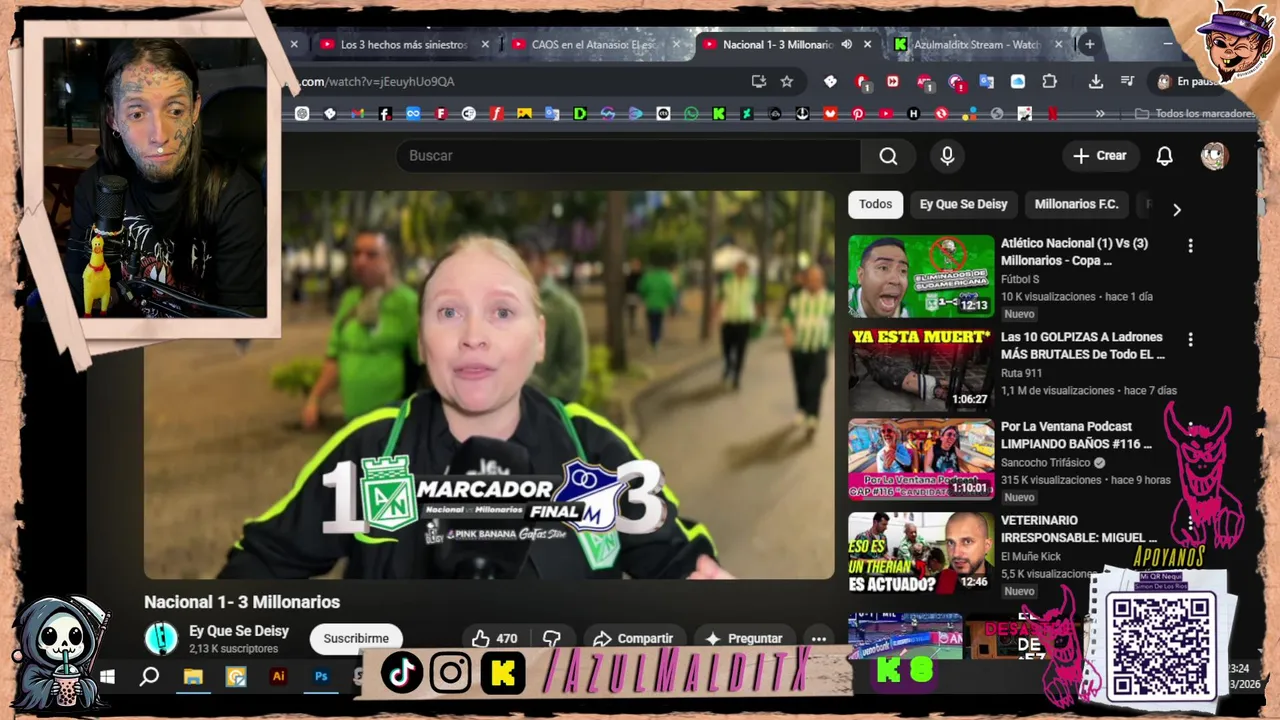1280x720 pixels.
Task: Open the green D bookmark icon
Action: [580, 114]
